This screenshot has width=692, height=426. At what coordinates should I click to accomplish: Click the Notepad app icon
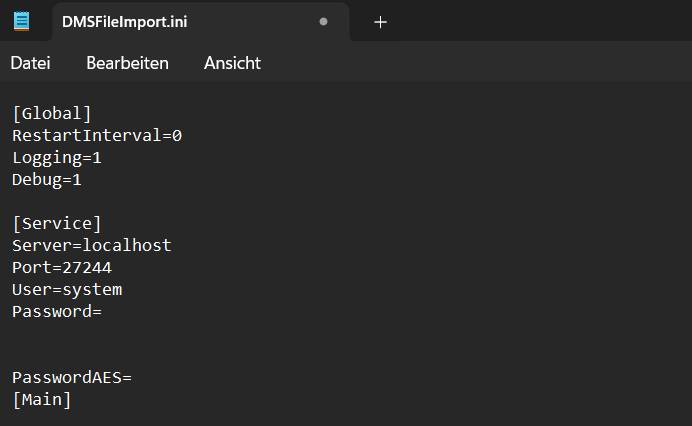tap(21, 21)
